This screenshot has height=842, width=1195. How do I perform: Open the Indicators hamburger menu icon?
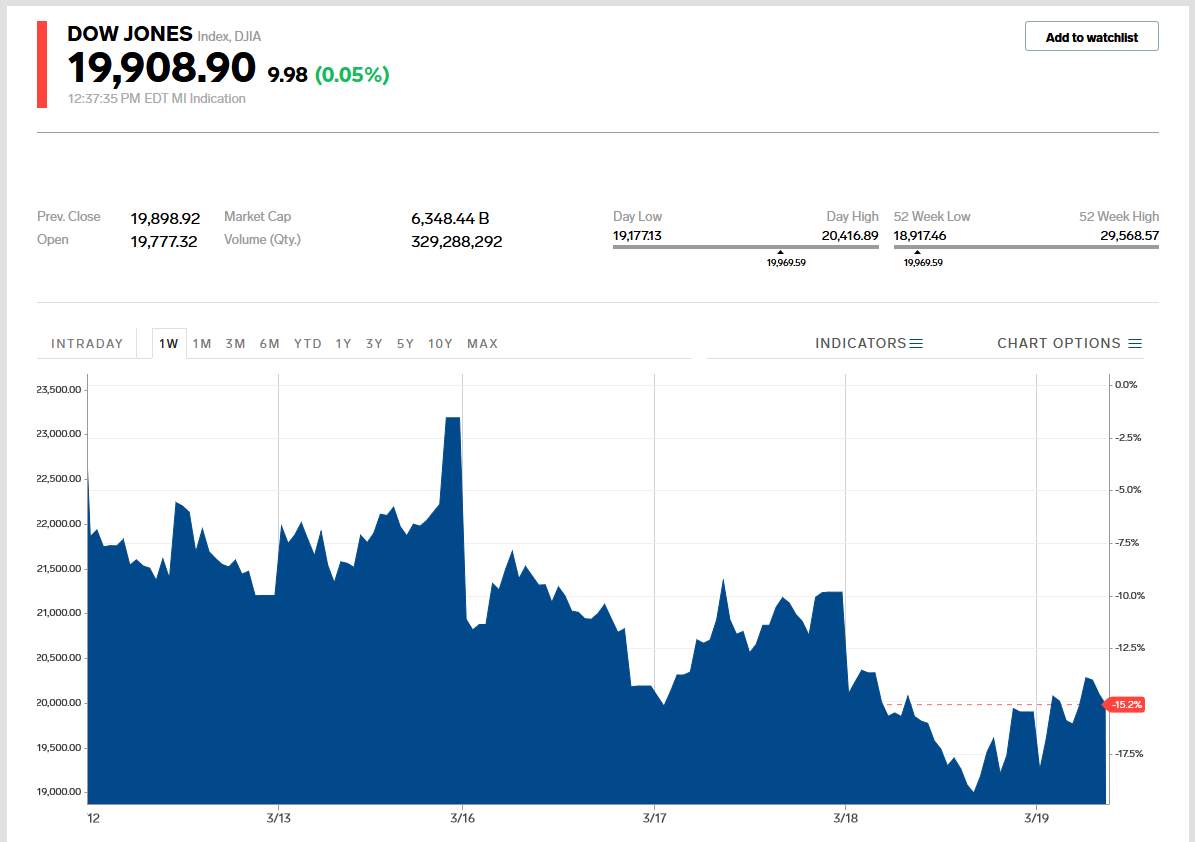click(916, 344)
